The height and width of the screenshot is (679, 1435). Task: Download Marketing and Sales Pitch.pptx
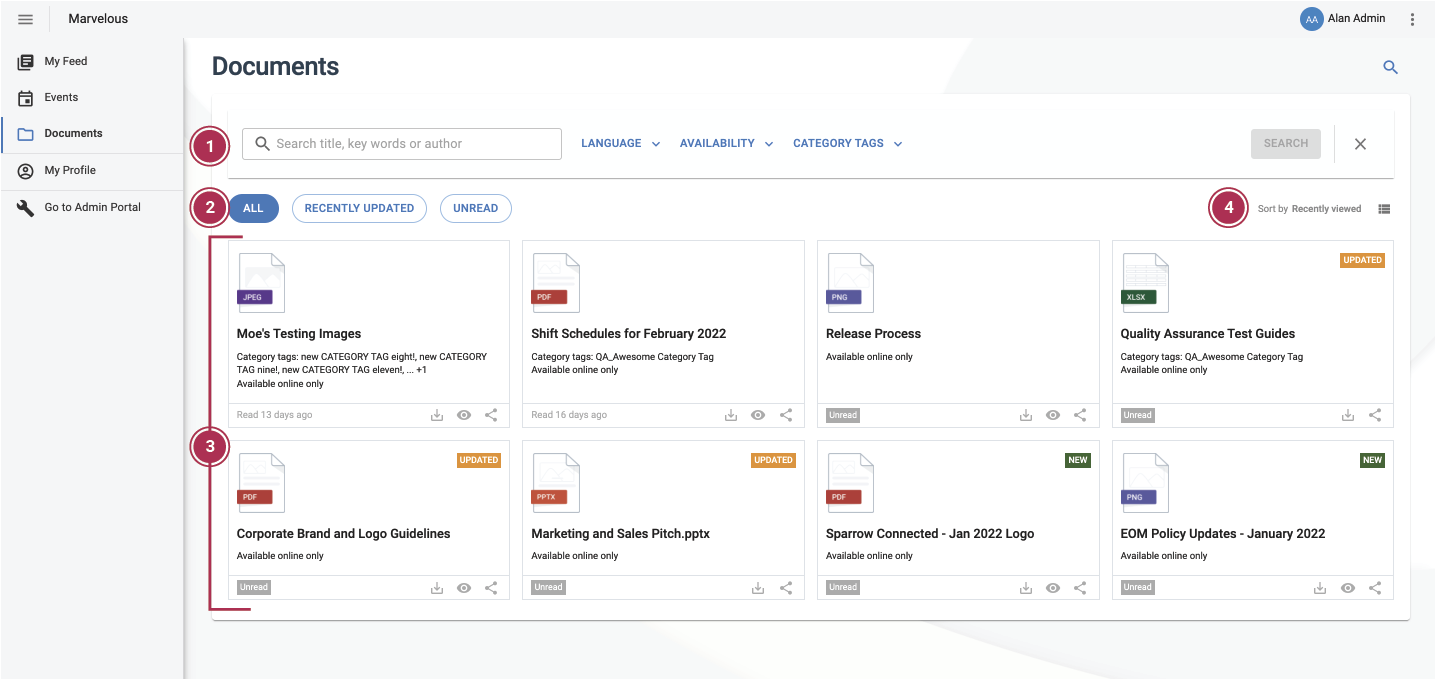pos(758,588)
